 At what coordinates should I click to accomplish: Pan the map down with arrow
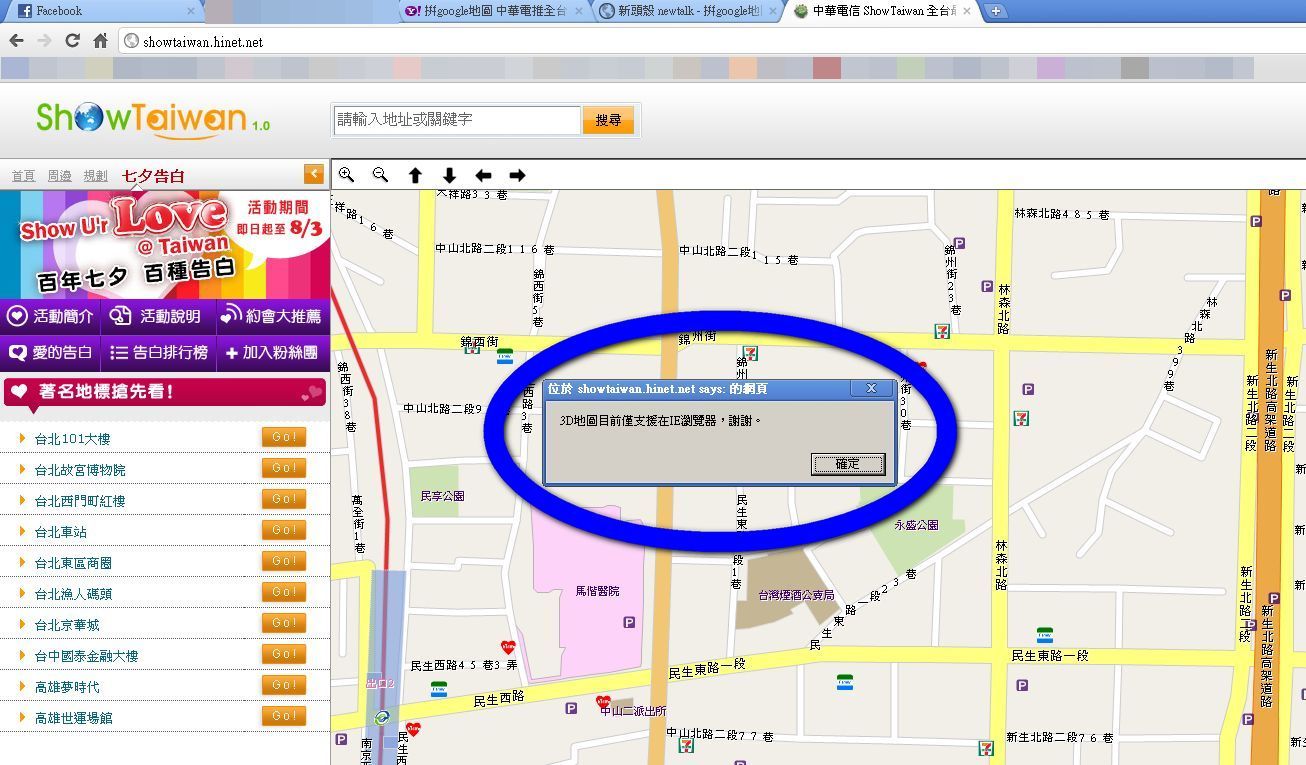pos(449,175)
